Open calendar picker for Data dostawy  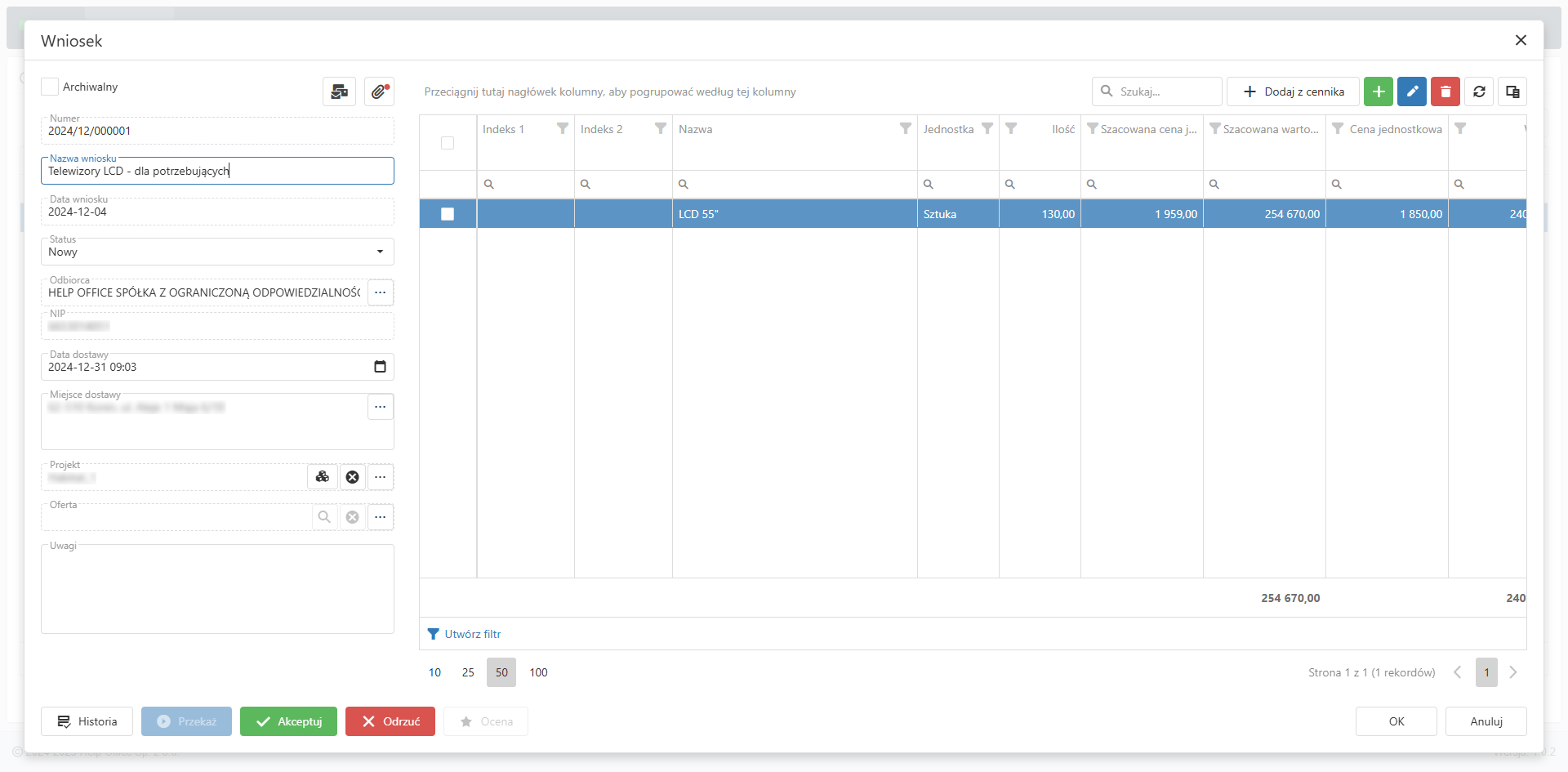click(x=380, y=367)
